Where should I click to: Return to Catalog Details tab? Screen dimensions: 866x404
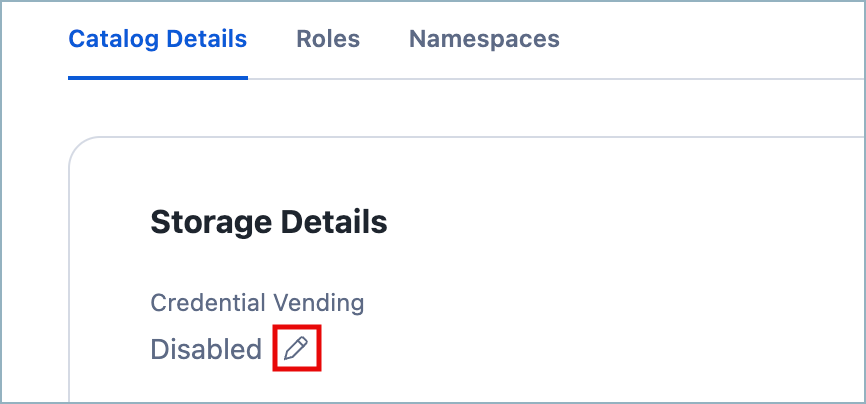tap(157, 40)
